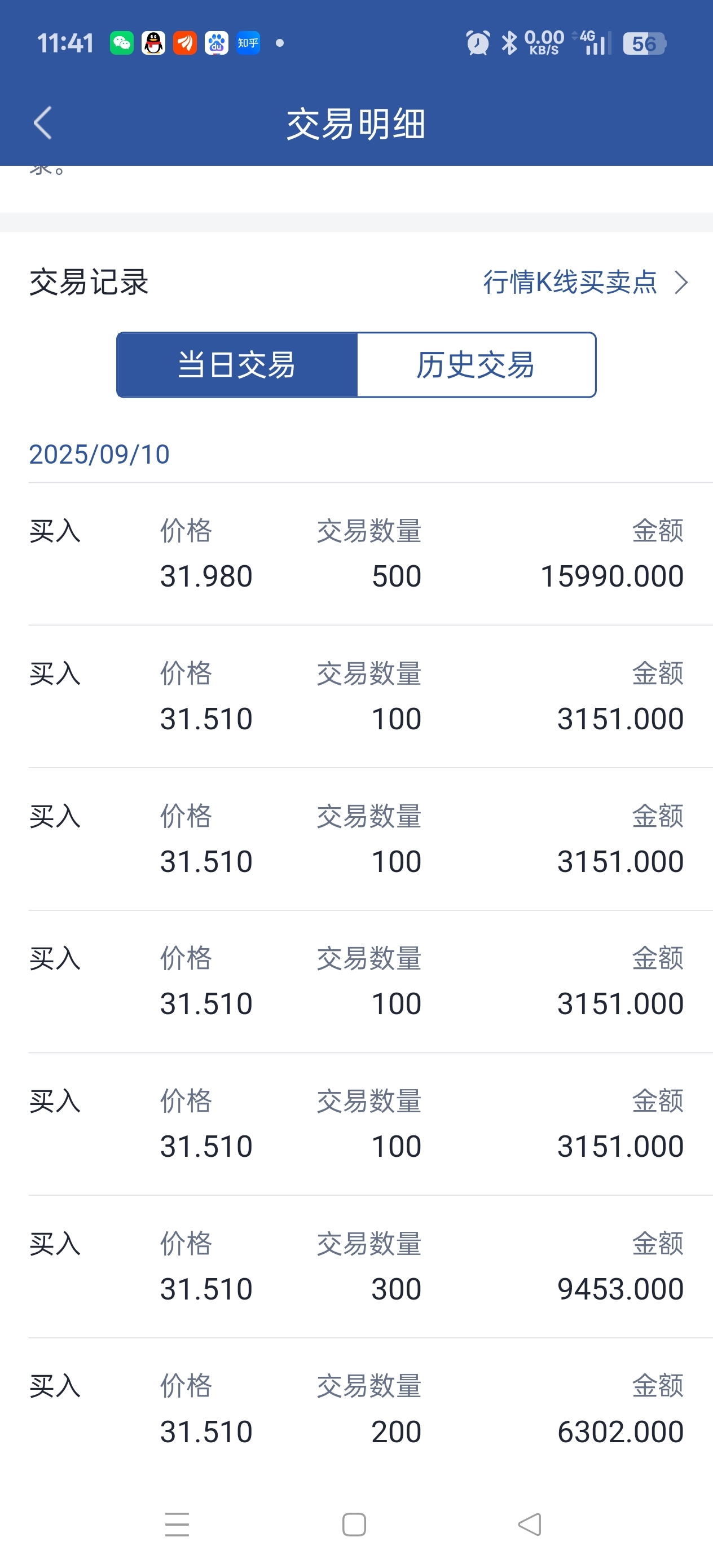Select the 2025/09/10 date label
This screenshot has width=713, height=1568.
tap(99, 454)
